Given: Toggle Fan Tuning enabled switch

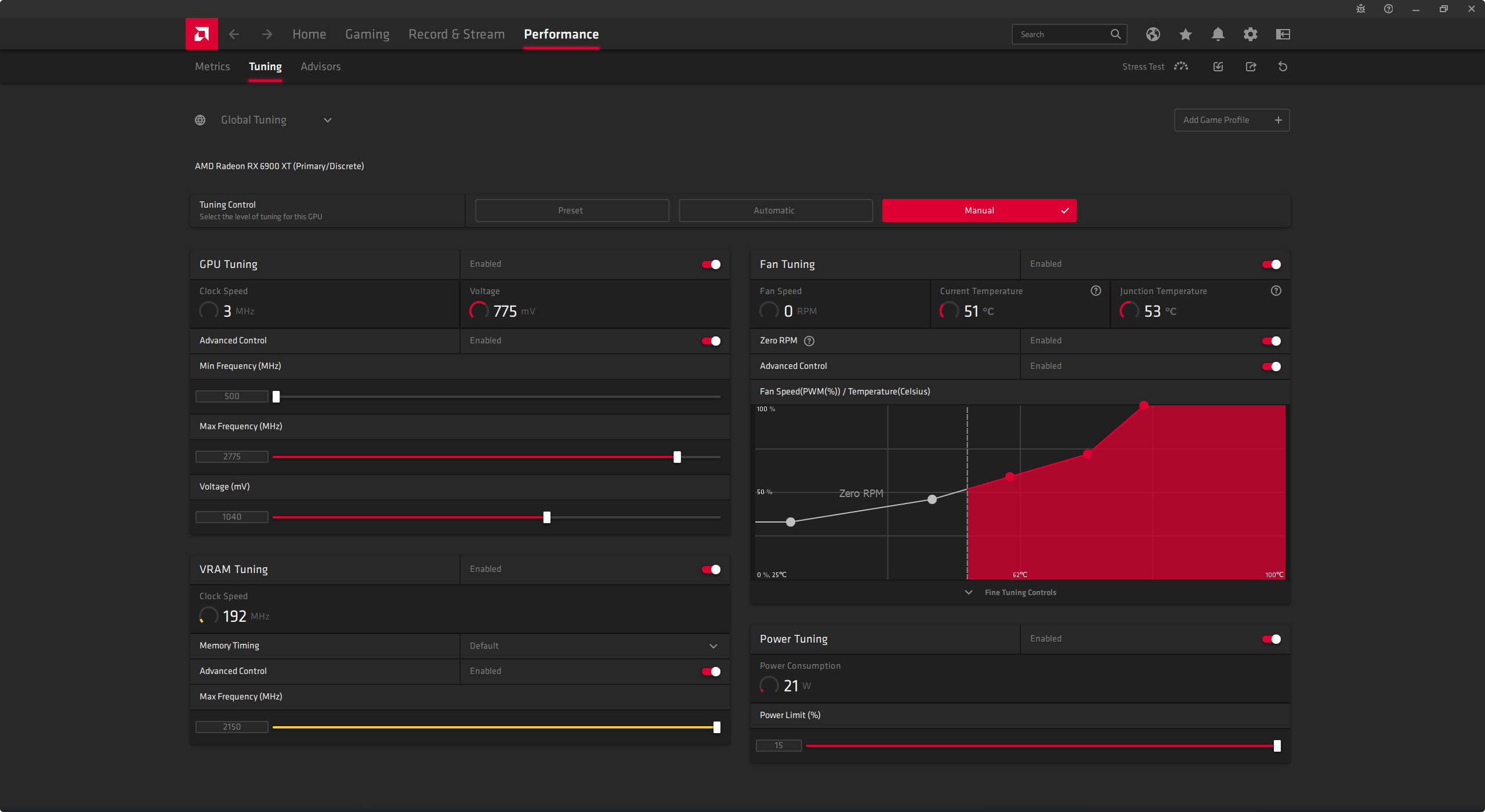Looking at the screenshot, I should [1272, 264].
